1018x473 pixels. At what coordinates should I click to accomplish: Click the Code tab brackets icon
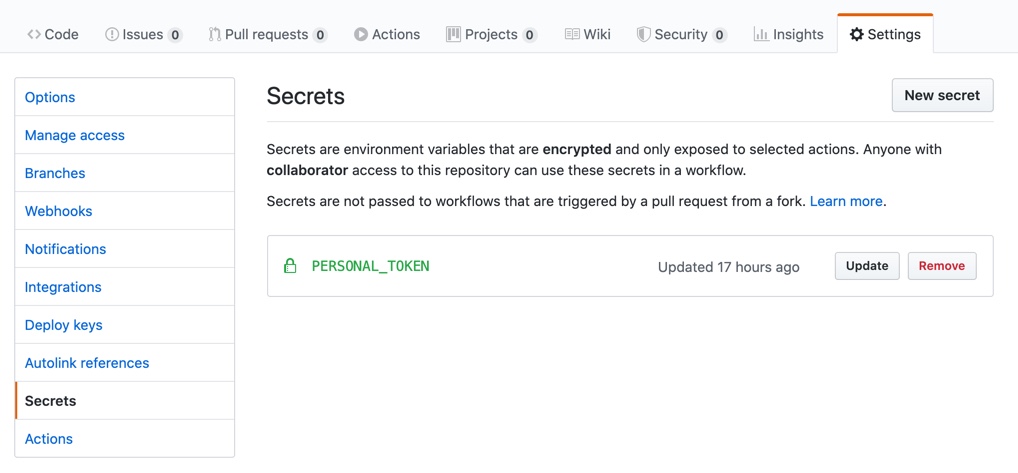pos(34,34)
